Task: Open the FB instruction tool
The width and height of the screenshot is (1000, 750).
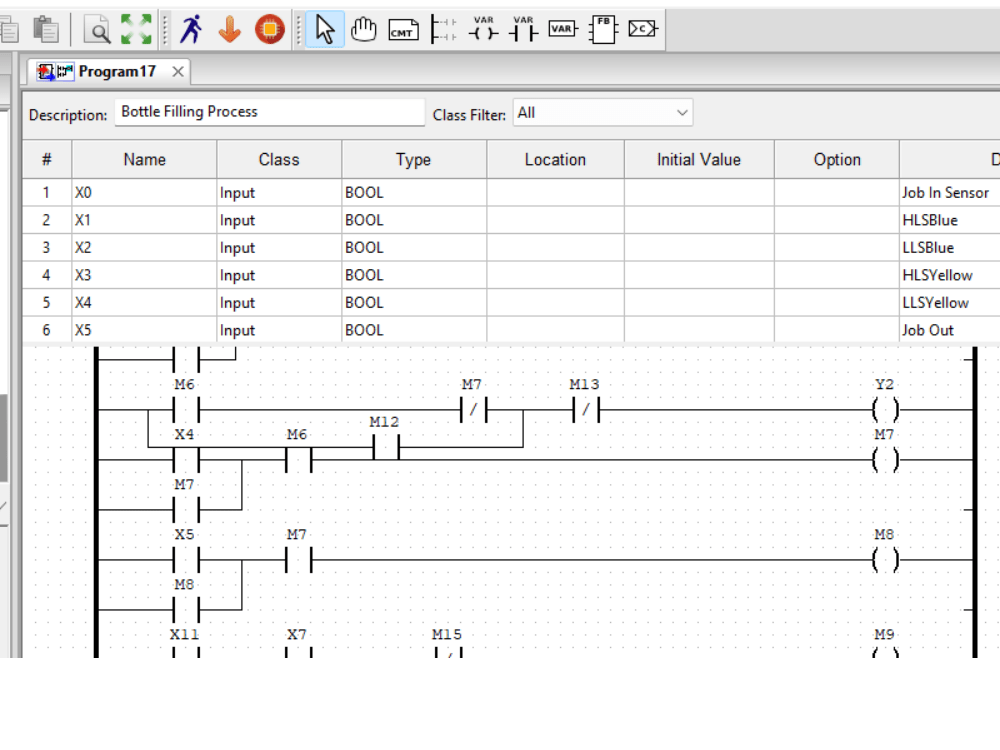Action: [602, 29]
